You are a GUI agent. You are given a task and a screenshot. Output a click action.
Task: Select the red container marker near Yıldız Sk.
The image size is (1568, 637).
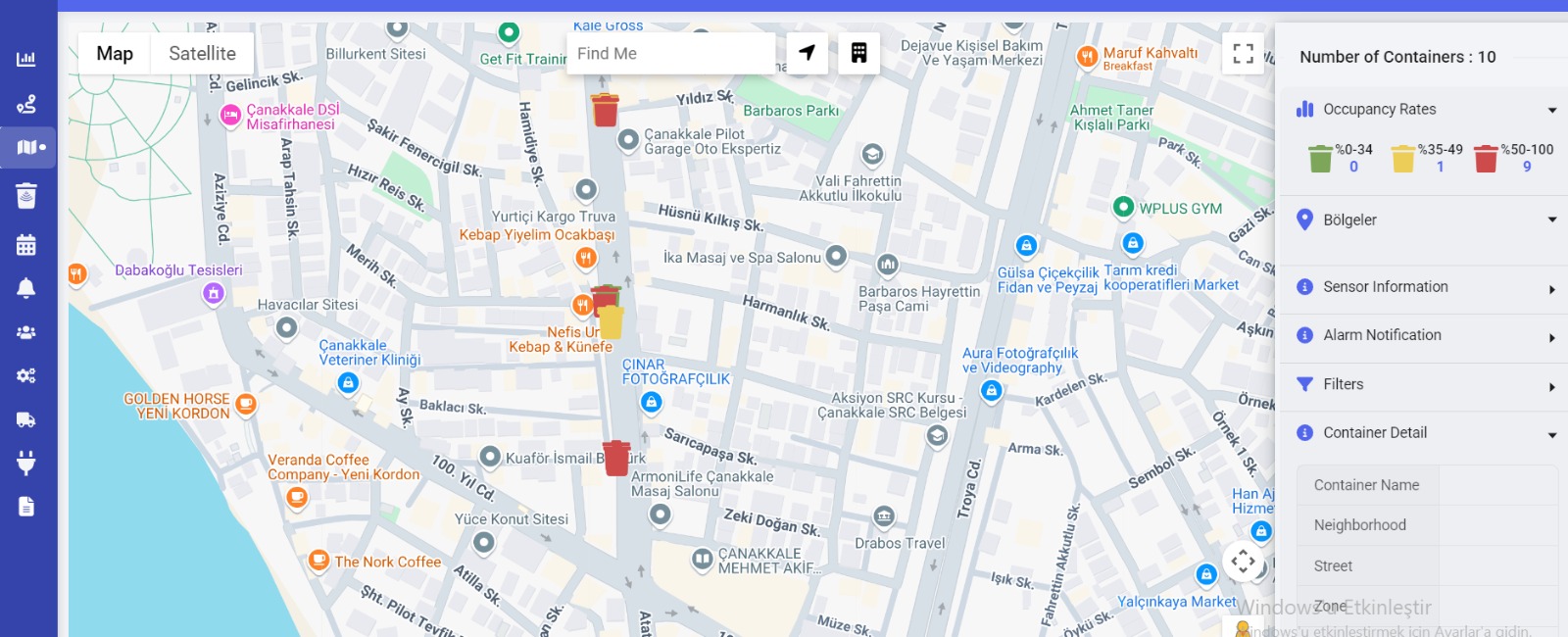pos(606,110)
